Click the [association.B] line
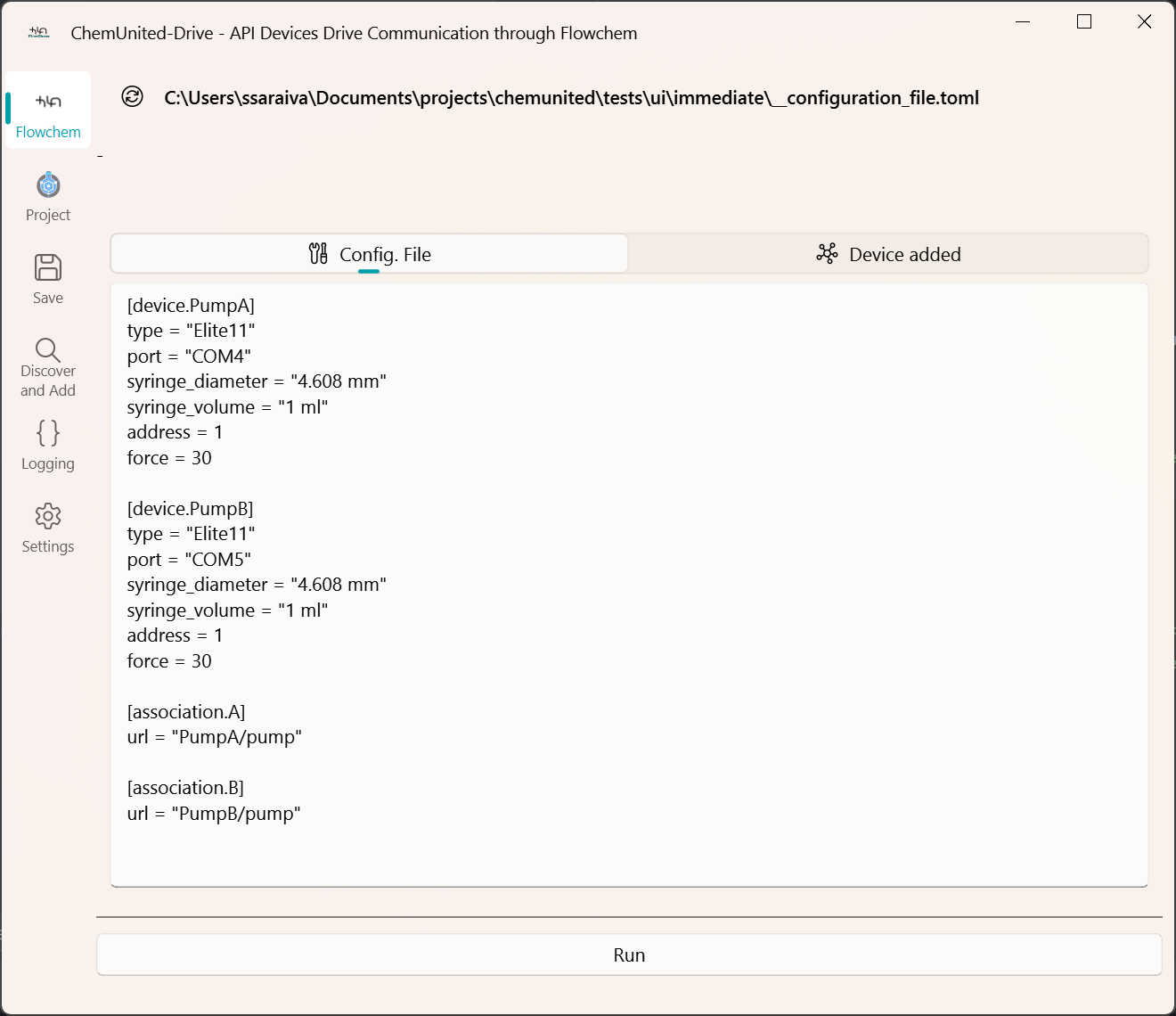The width and height of the screenshot is (1176, 1016). coord(185,788)
